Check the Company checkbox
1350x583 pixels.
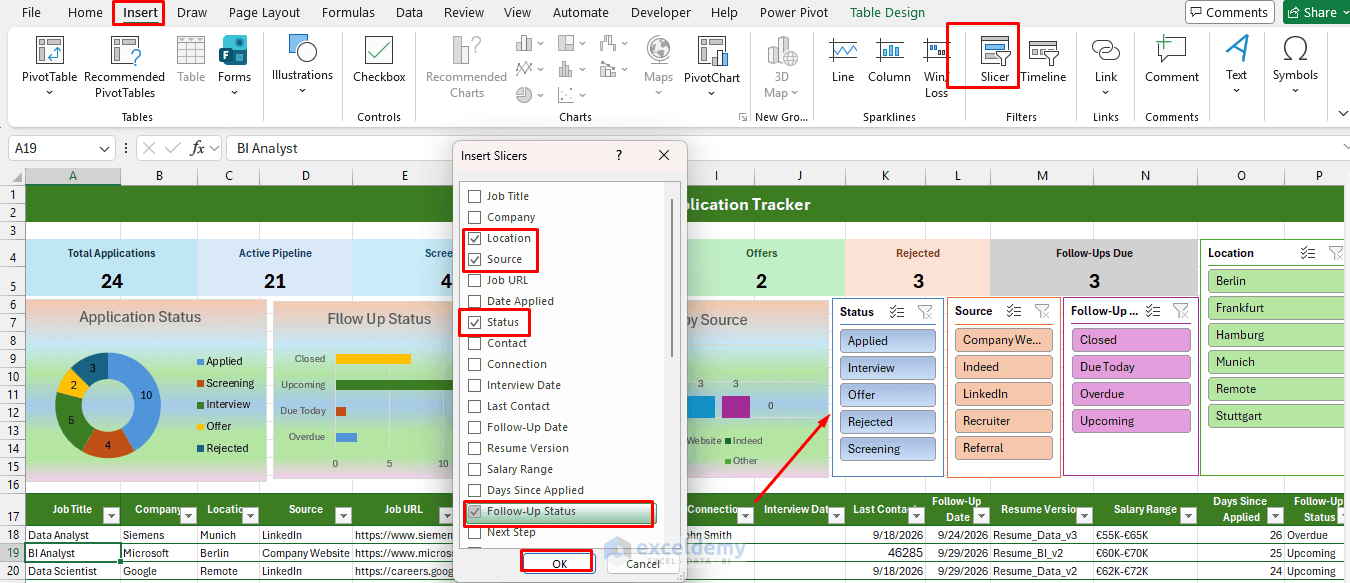475,217
